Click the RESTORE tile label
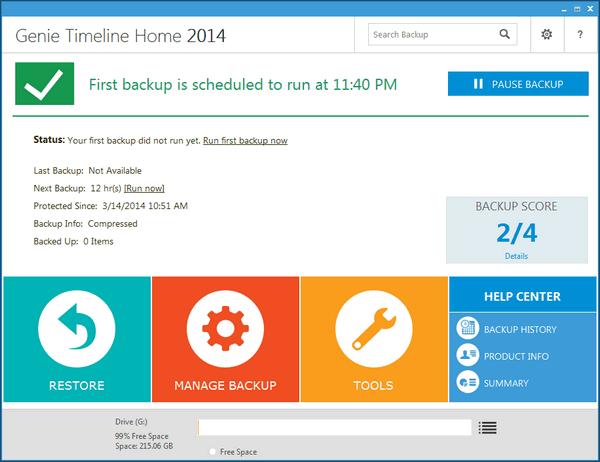 (77, 385)
